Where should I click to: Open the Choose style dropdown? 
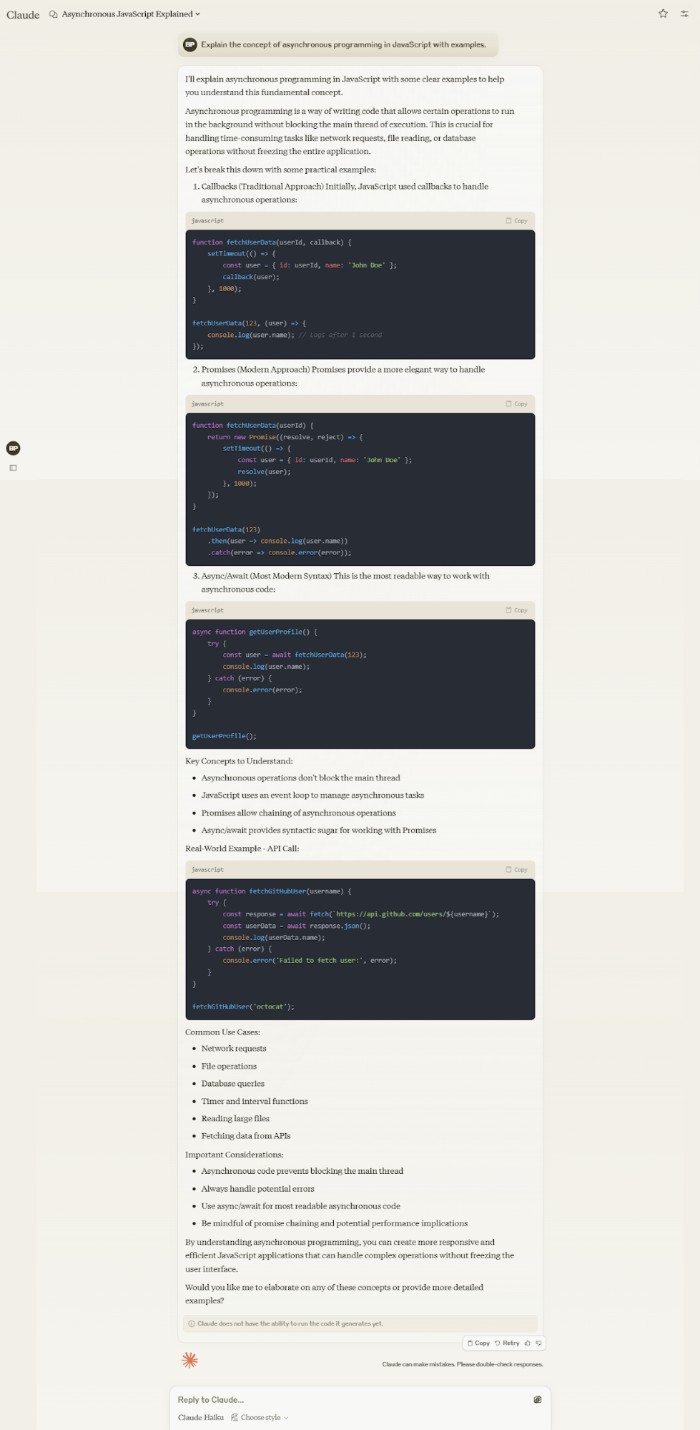260,1418
